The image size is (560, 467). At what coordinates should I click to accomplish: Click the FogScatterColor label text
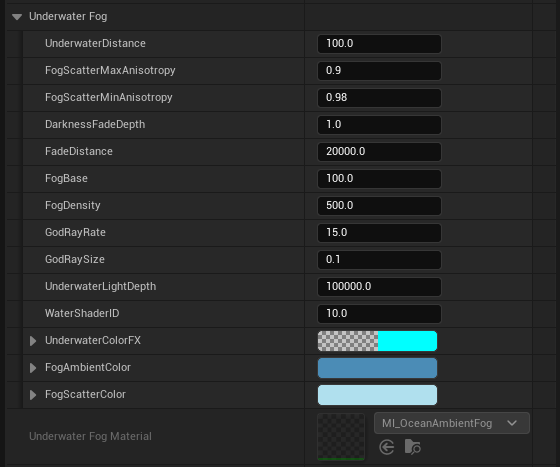(85, 395)
